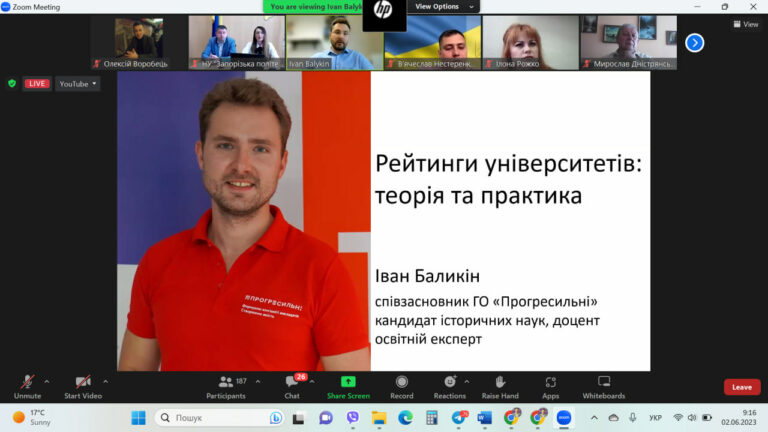Screen dimensions: 768x432
Task: Open the View Options dropdown
Action: pyautogui.click(x=444, y=6)
